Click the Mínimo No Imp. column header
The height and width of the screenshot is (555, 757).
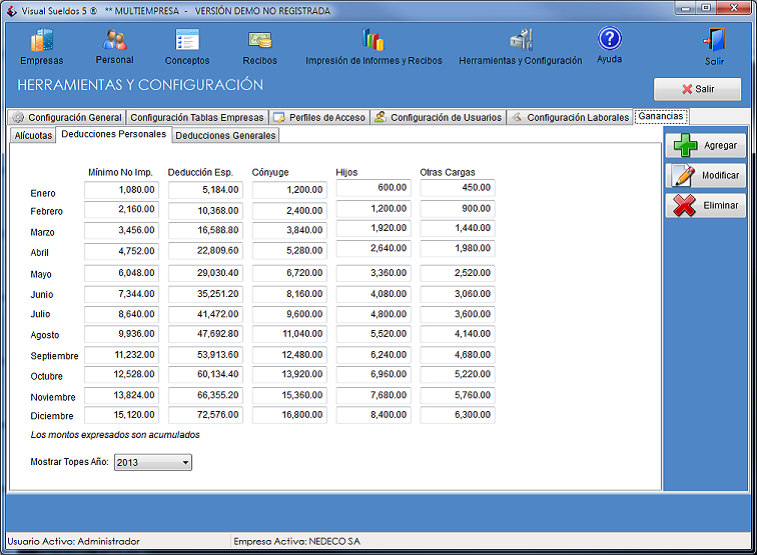coord(120,172)
